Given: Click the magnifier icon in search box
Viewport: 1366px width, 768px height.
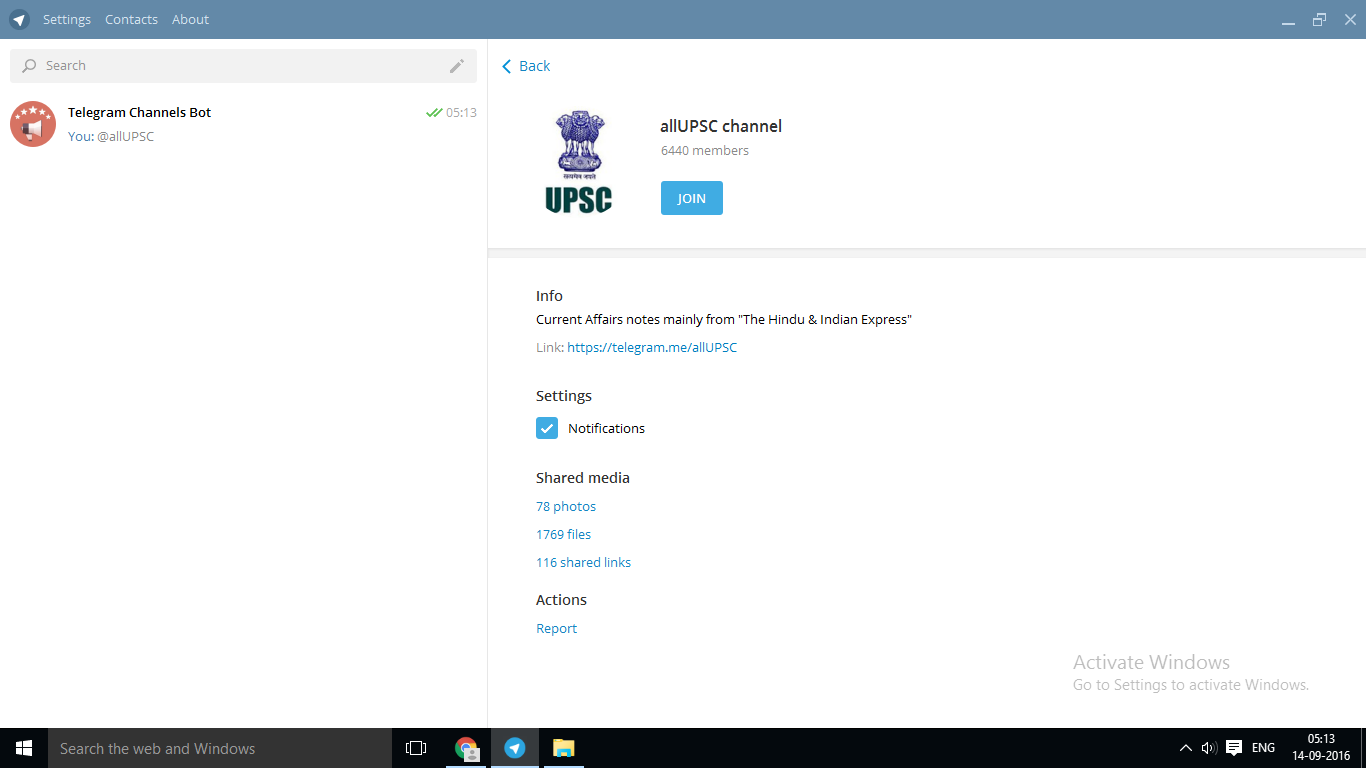Looking at the screenshot, I should pos(29,66).
